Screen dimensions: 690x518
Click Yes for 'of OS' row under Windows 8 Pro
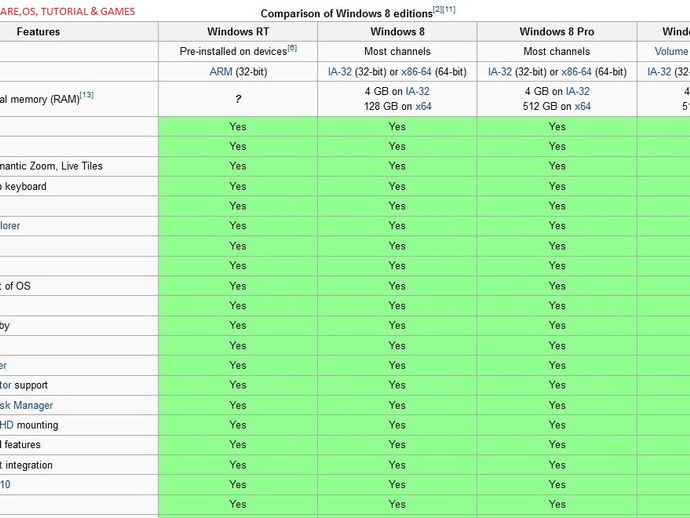click(557, 286)
